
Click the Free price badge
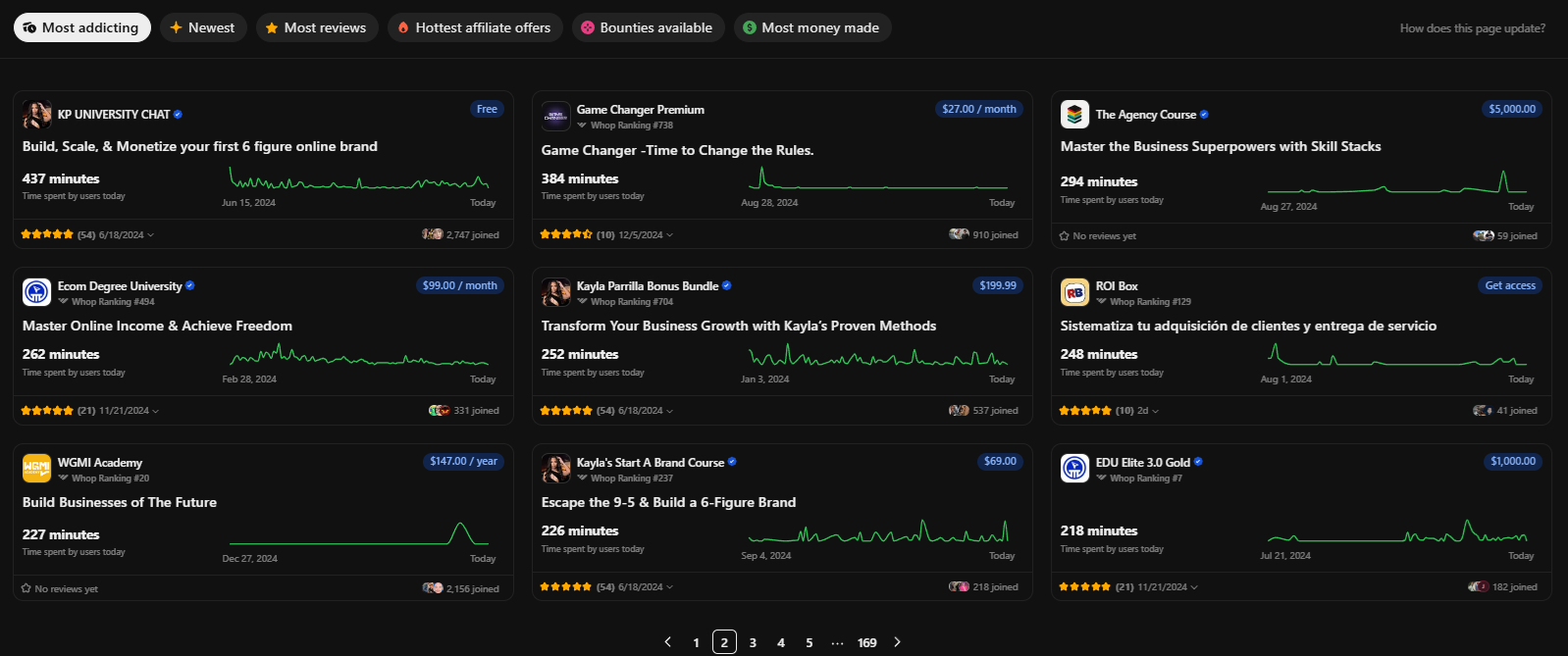[x=487, y=109]
